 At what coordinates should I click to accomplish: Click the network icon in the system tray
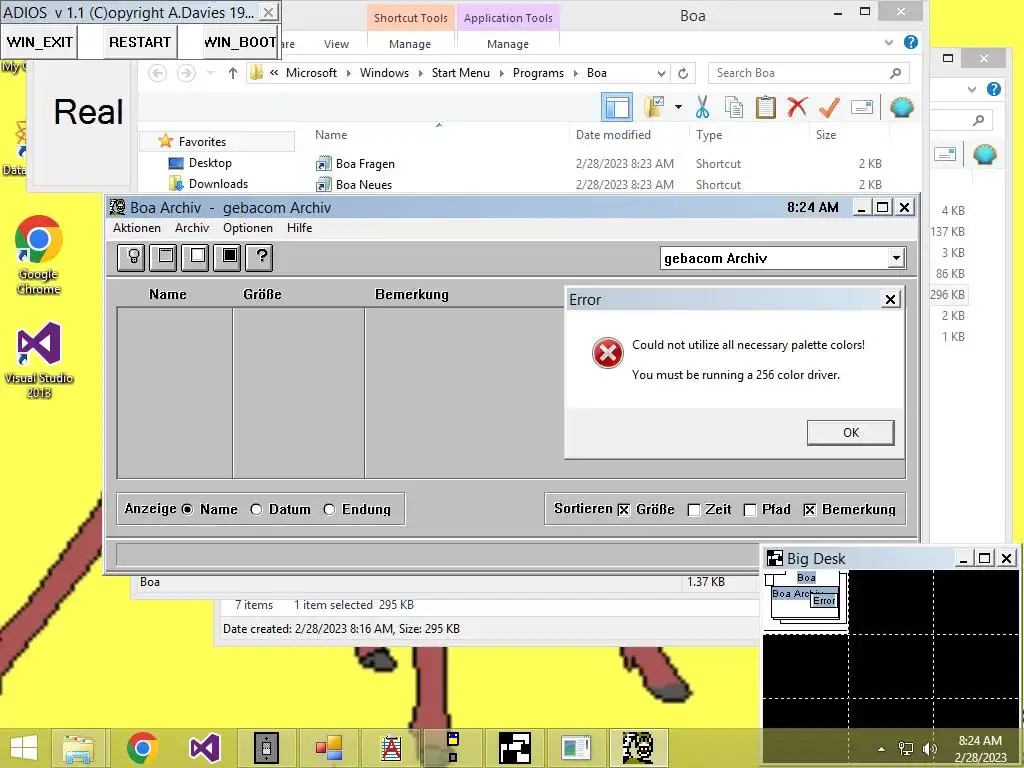tap(906, 749)
